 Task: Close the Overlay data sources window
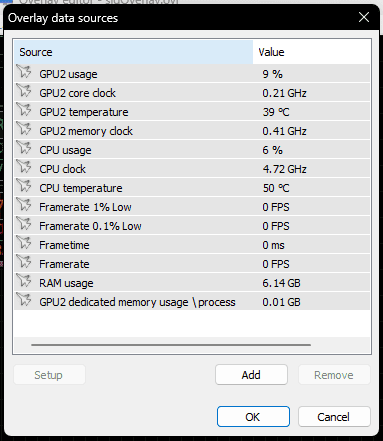(x=364, y=17)
